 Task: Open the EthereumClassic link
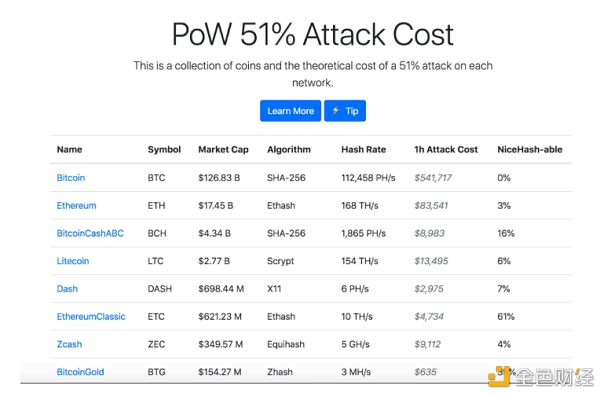pyautogui.click(x=91, y=317)
